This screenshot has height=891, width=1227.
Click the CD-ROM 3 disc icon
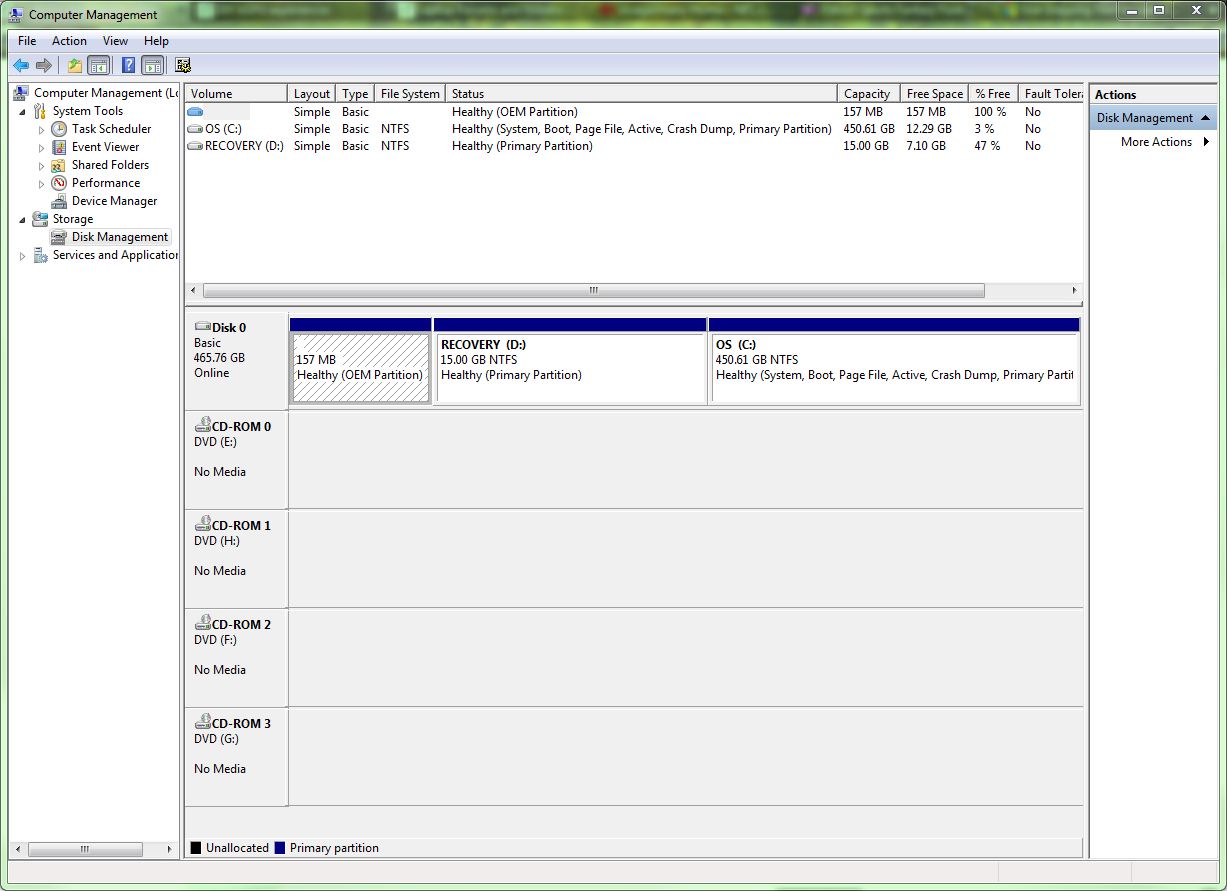click(x=203, y=722)
